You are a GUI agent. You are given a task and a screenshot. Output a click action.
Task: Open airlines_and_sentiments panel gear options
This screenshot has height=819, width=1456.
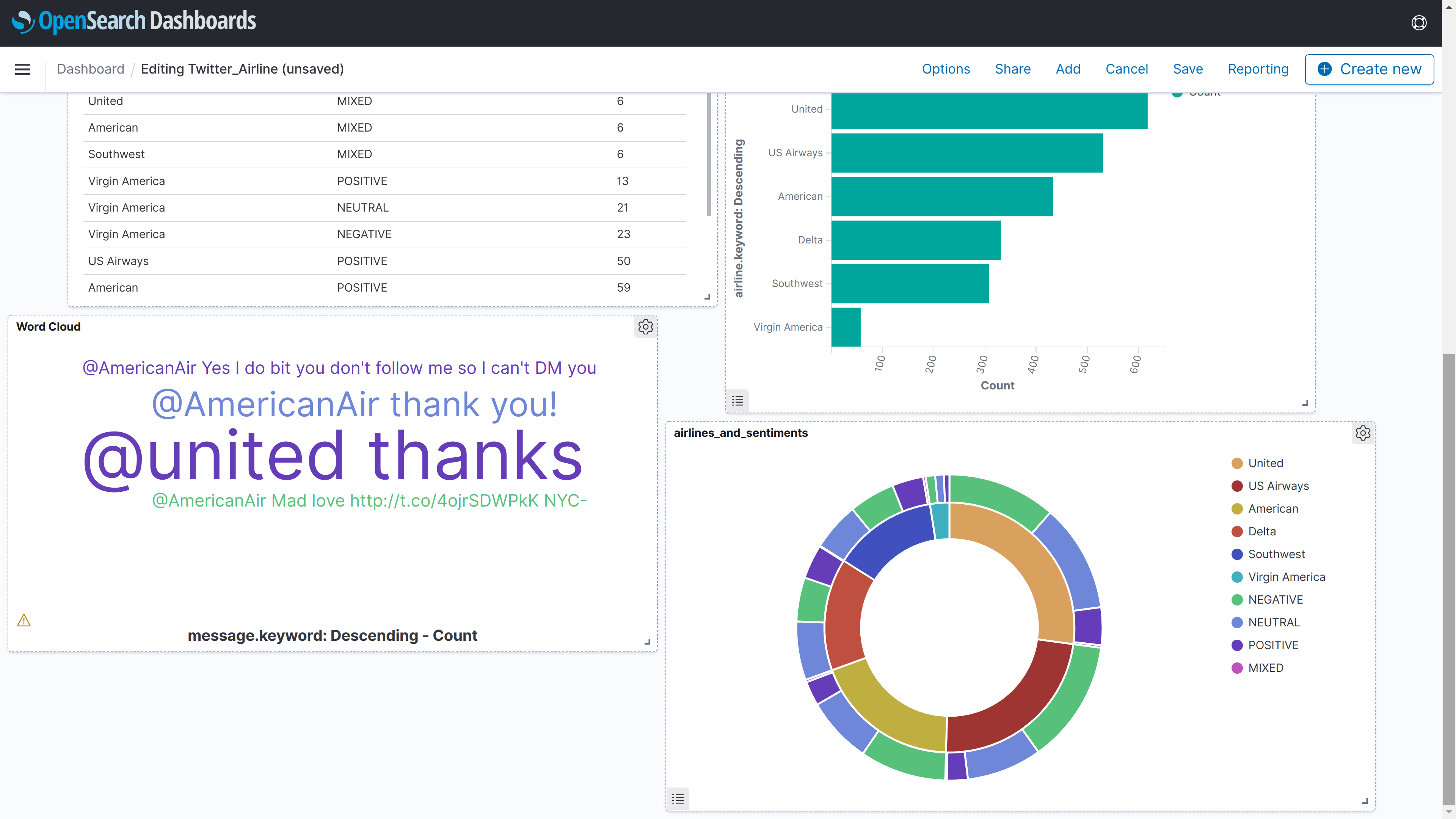point(1363,433)
